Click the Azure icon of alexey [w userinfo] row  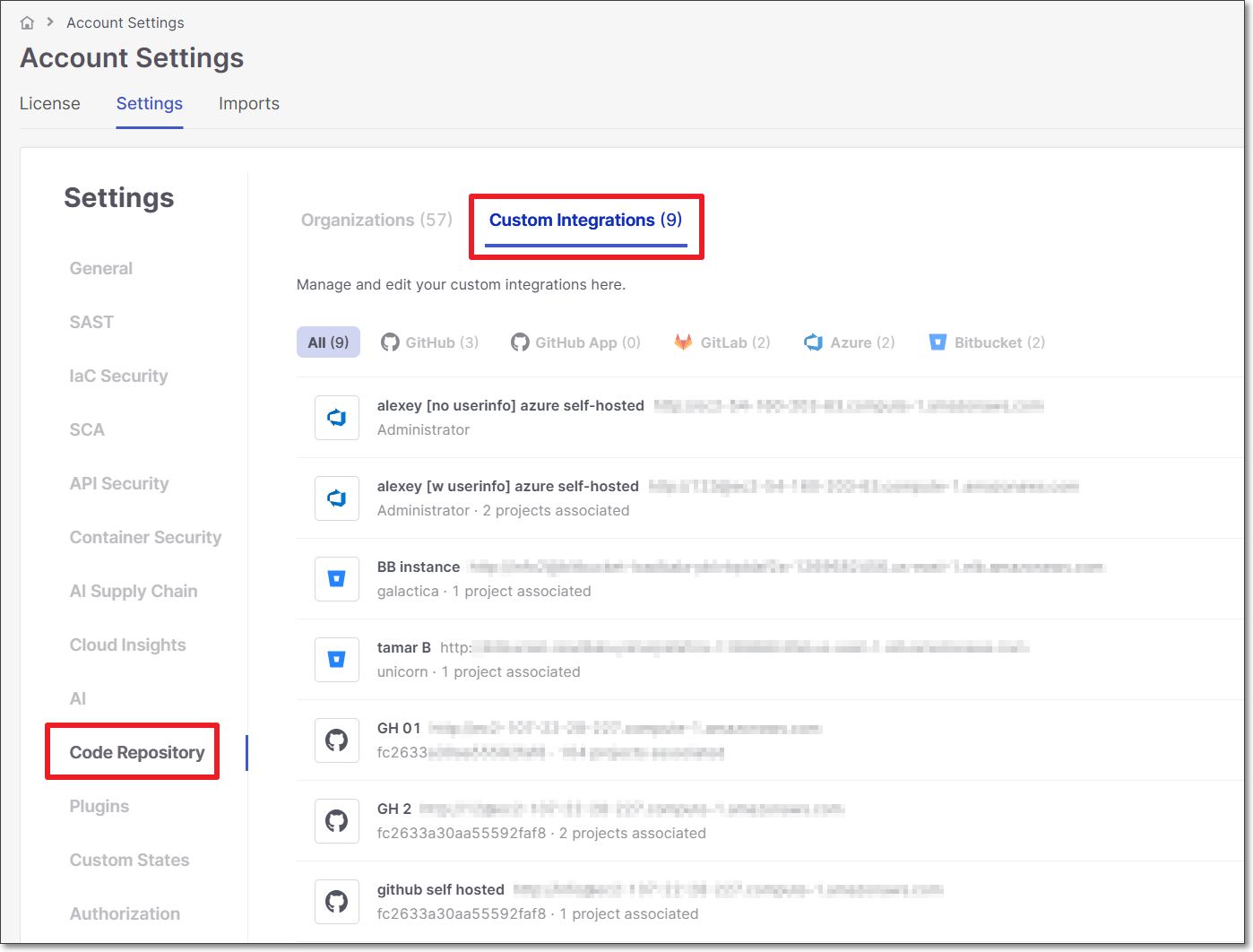[x=337, y=498]
